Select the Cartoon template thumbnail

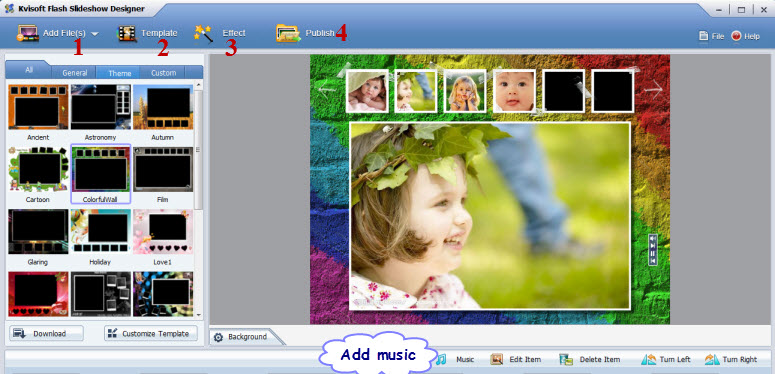(38, 169)
